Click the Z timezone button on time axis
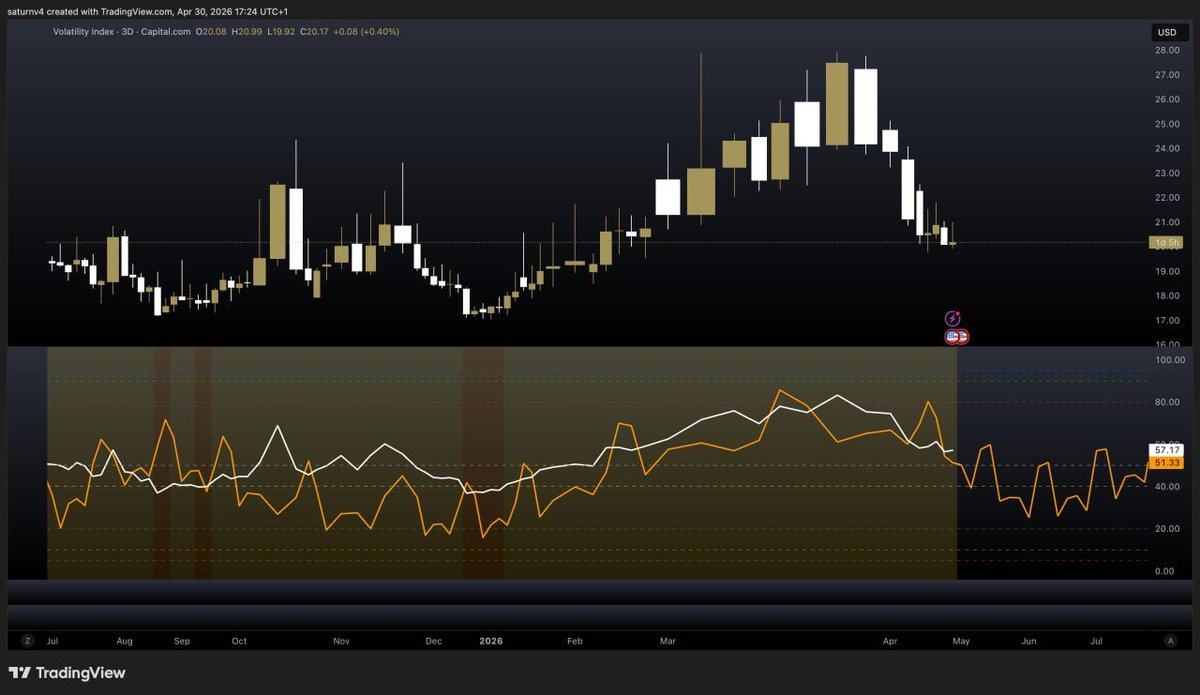The image size is (1200, 695). click(28, 639)
